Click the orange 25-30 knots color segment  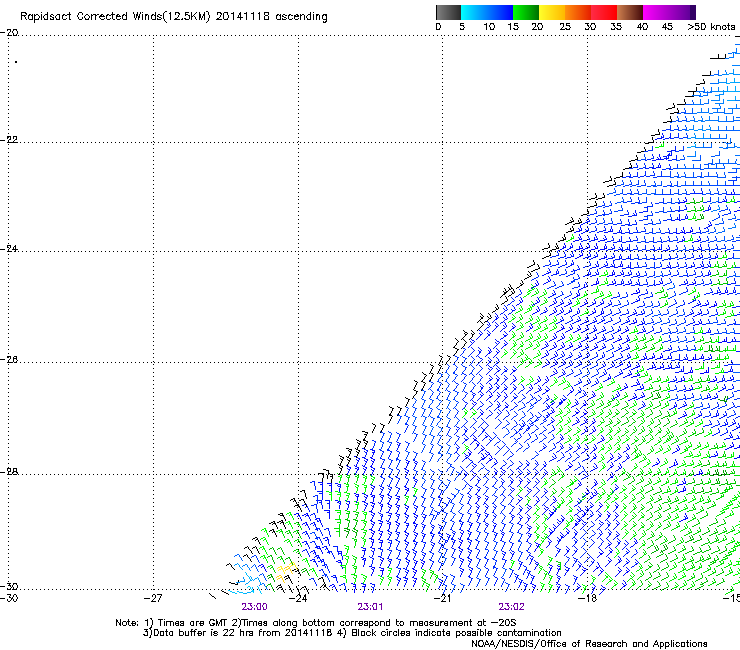click(x=578, y=12)
